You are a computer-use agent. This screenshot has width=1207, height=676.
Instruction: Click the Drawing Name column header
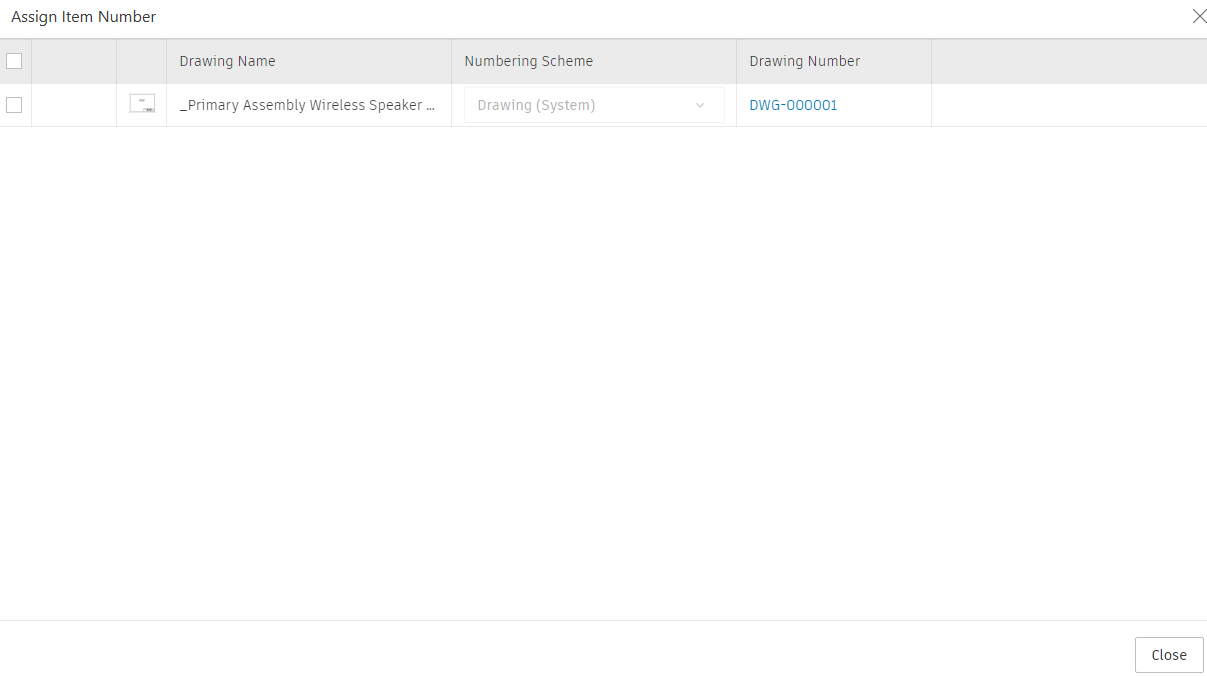pos(227,61)
